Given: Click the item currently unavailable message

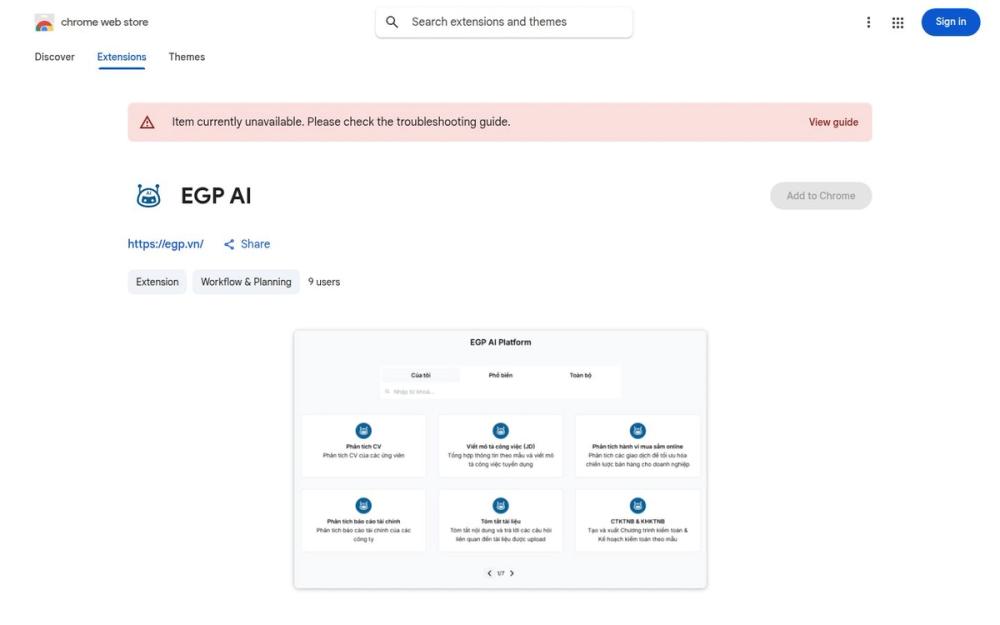Looking at the screenshot, I should click(341, 122).
